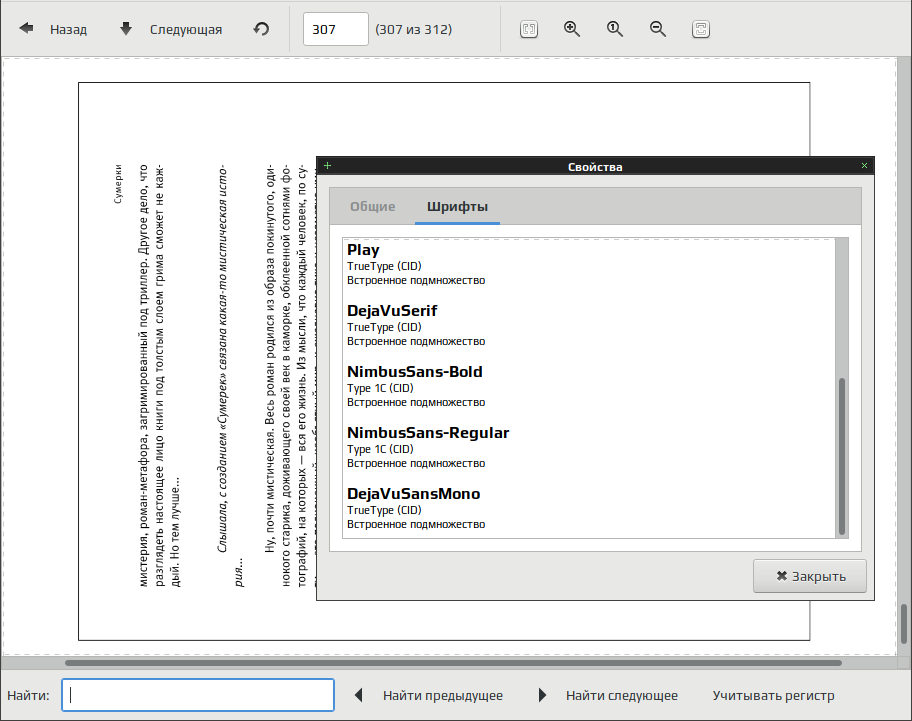Switch to the Общие tab
912x721 pixels.
pos(372,207)
